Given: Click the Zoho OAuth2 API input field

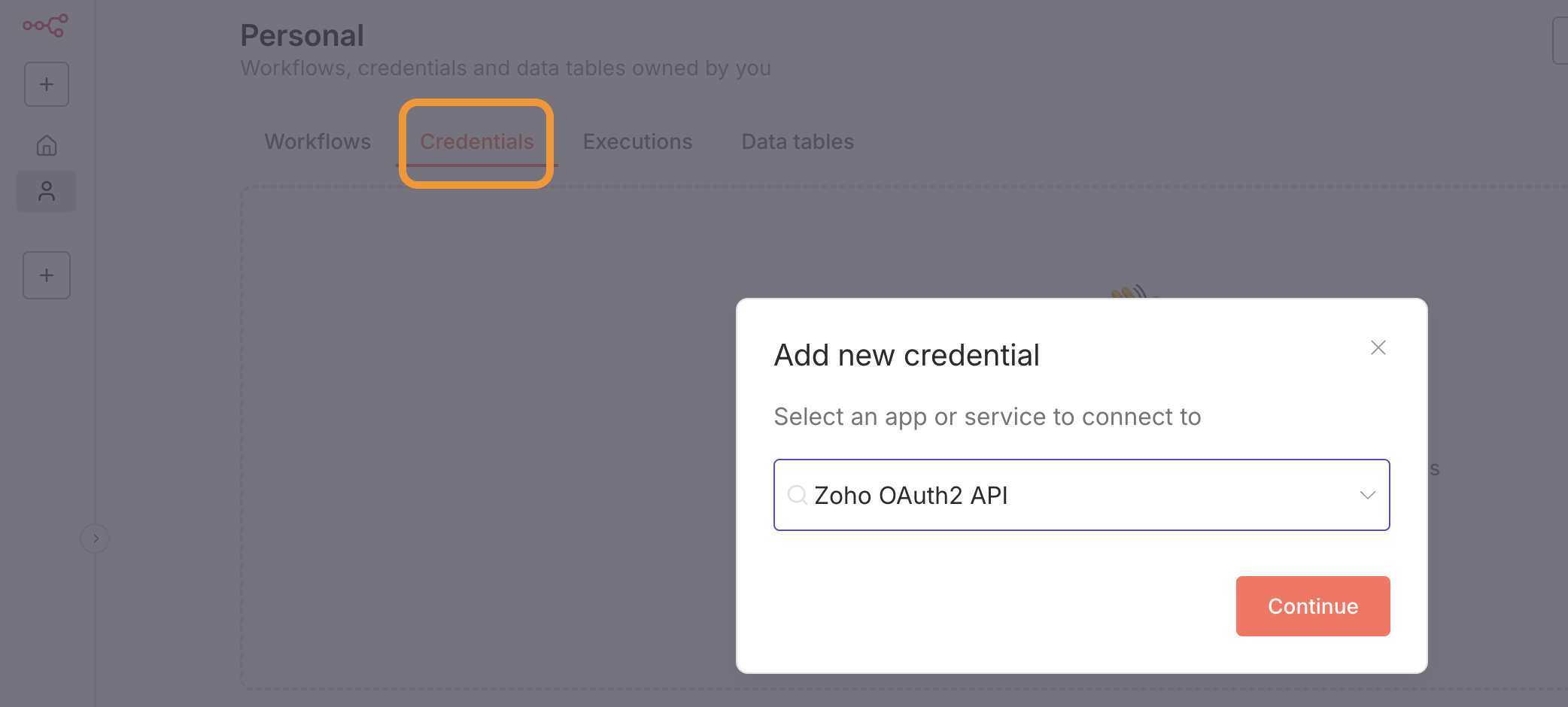Looking at the screenshot, I should 1081,495.
